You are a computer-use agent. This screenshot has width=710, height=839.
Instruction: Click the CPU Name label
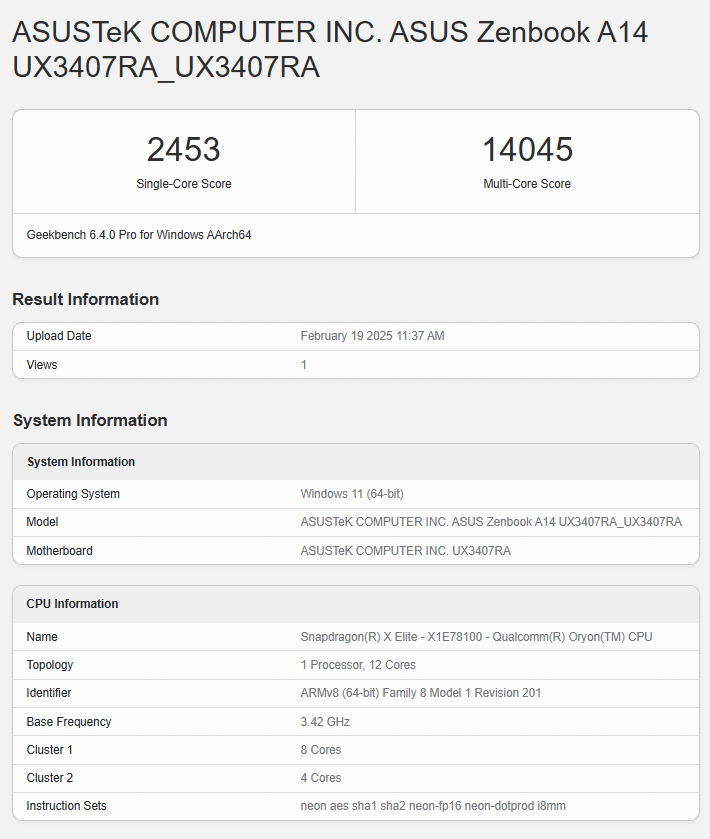pos(42,637)
